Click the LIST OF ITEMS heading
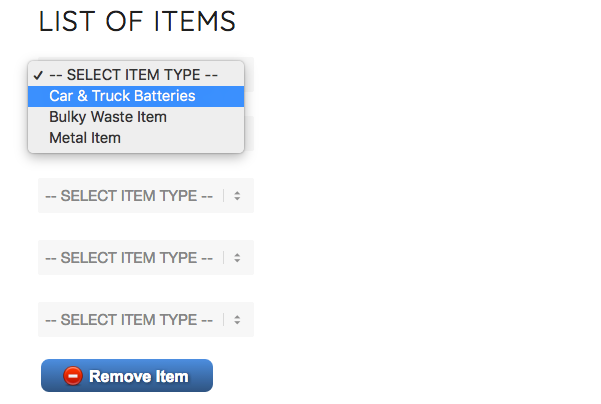The image size is (601, 404). [137, 21]
